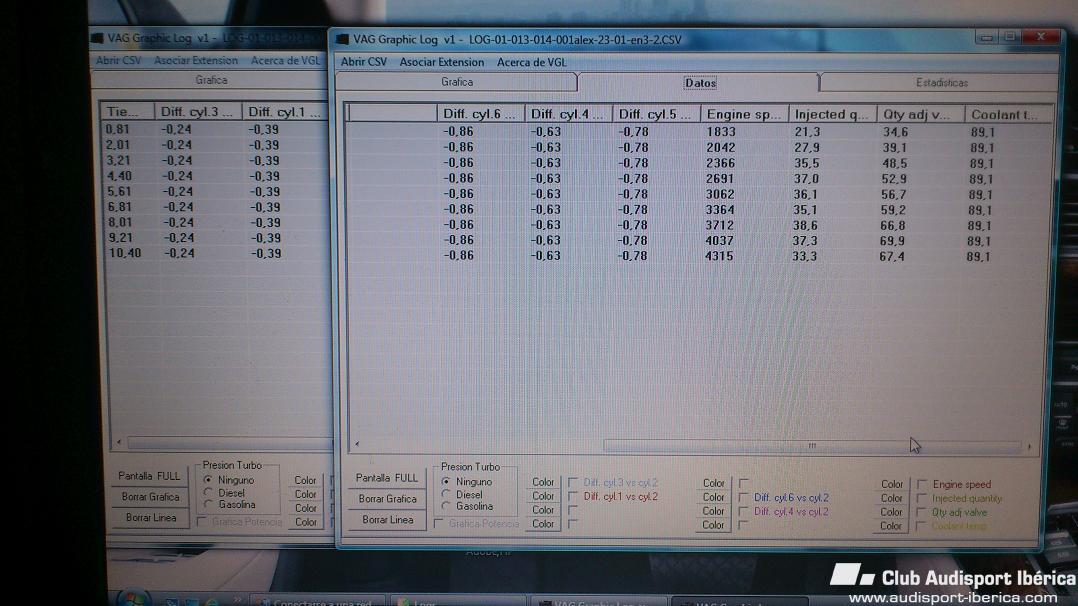Switch to the Estadisticas tab
Screen dimensions: 1078x606
click(941, 83)
